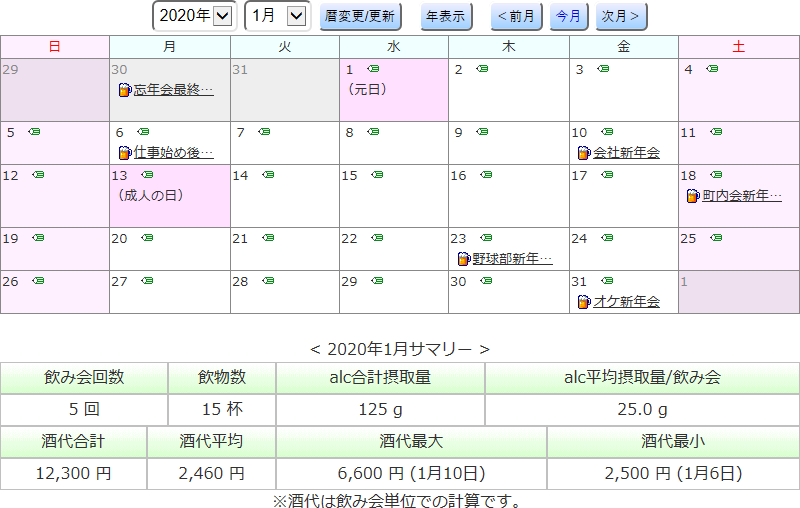Click the green entry icon beside January 9
This screenshot has width=800, height=508.
482,132
